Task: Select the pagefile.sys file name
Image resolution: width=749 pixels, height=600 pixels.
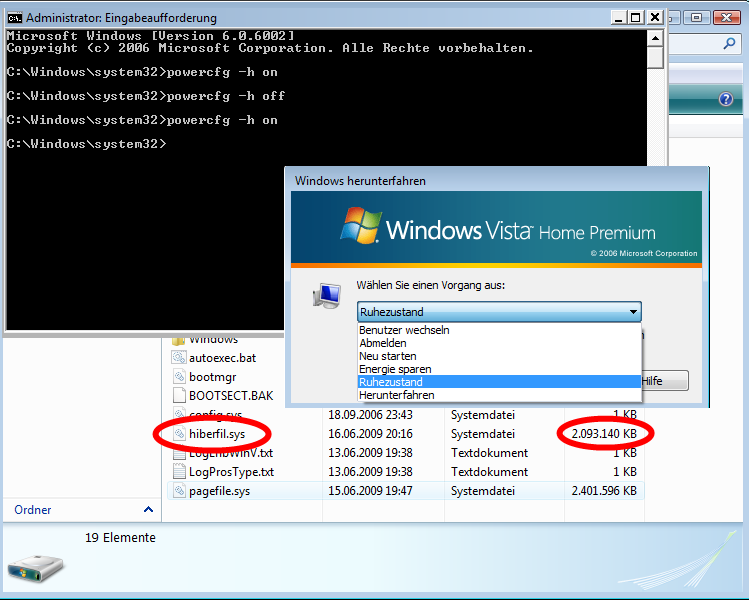Action: pyautogui.click(x=219, y=491)
